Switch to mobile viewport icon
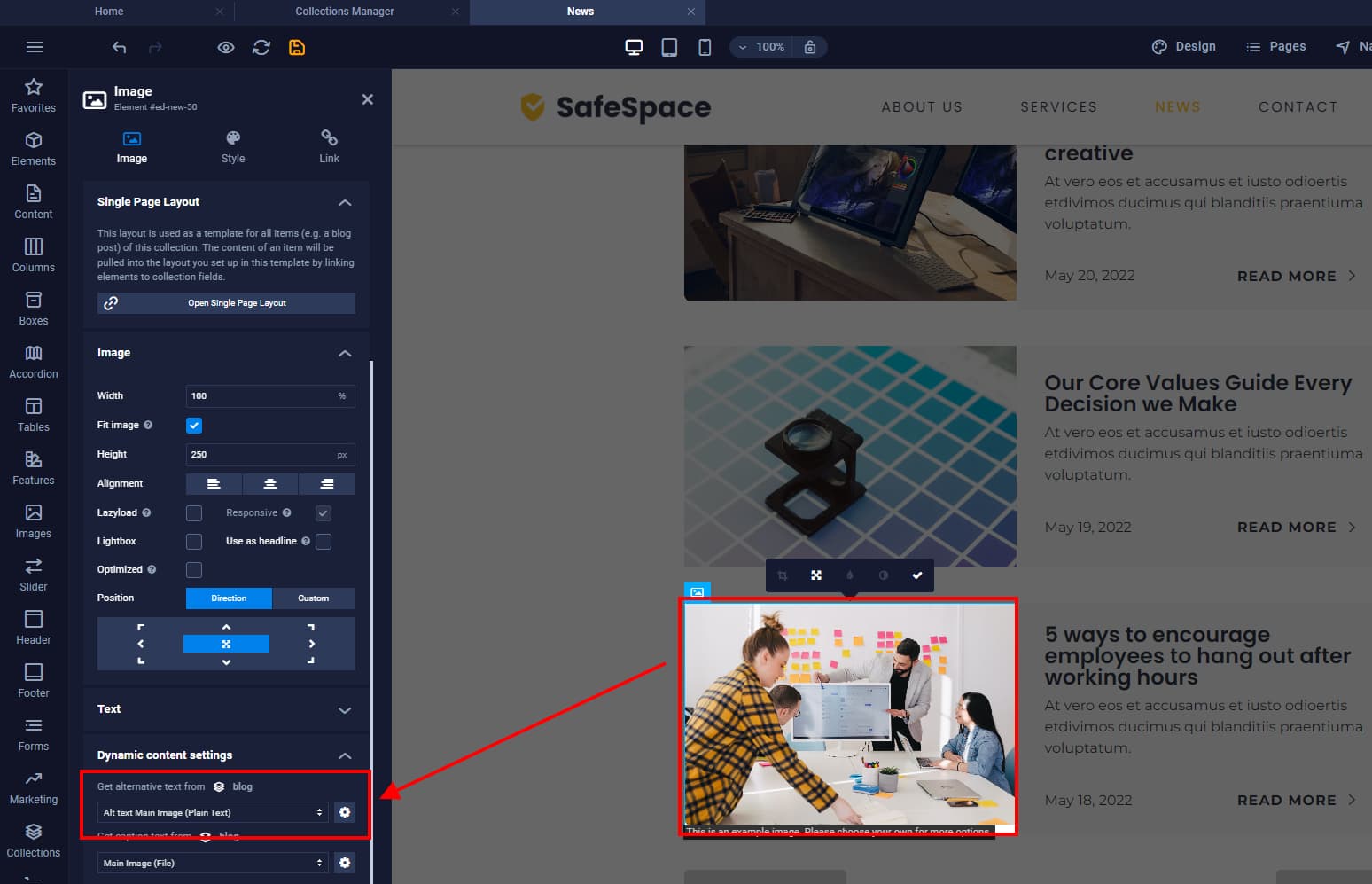The image size is (1372, 884). (705, 47)
